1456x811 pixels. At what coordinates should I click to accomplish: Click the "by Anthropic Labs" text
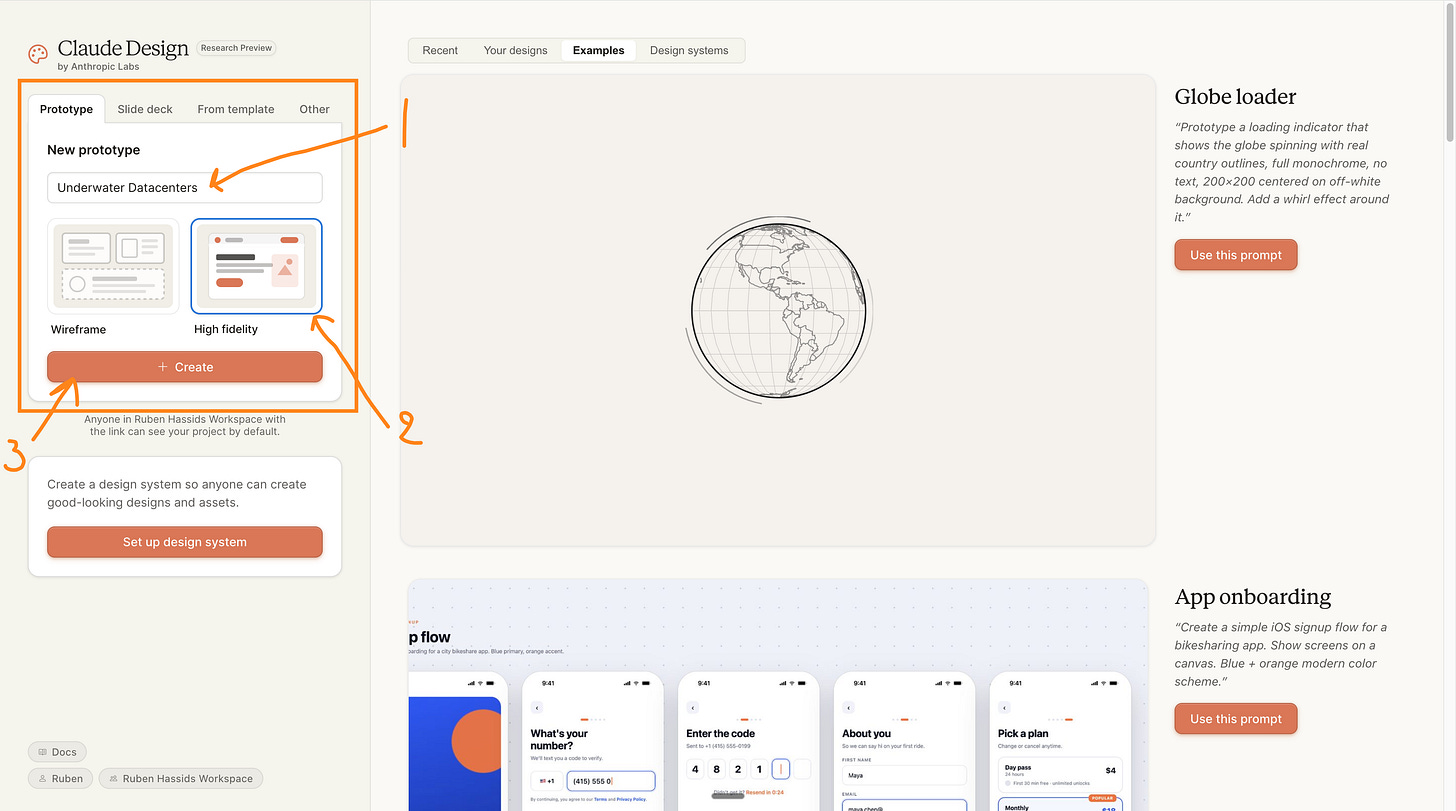point(99,67)
